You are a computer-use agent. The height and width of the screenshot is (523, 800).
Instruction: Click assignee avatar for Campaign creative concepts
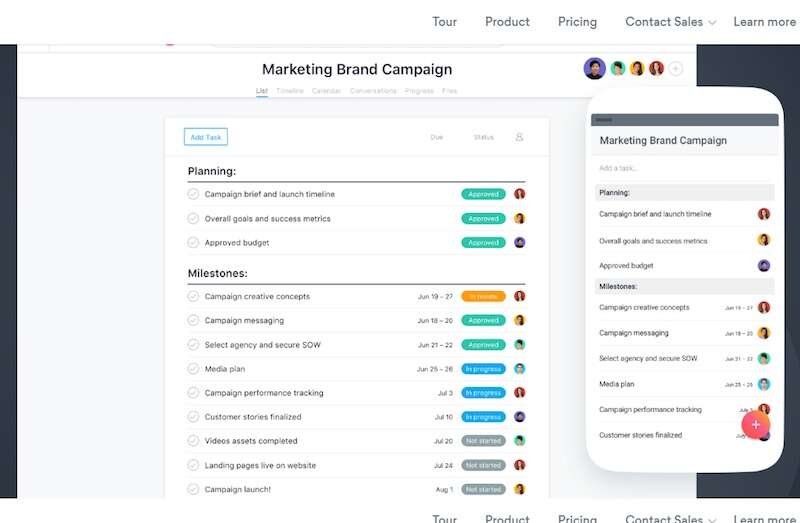(x=520, y=296)
